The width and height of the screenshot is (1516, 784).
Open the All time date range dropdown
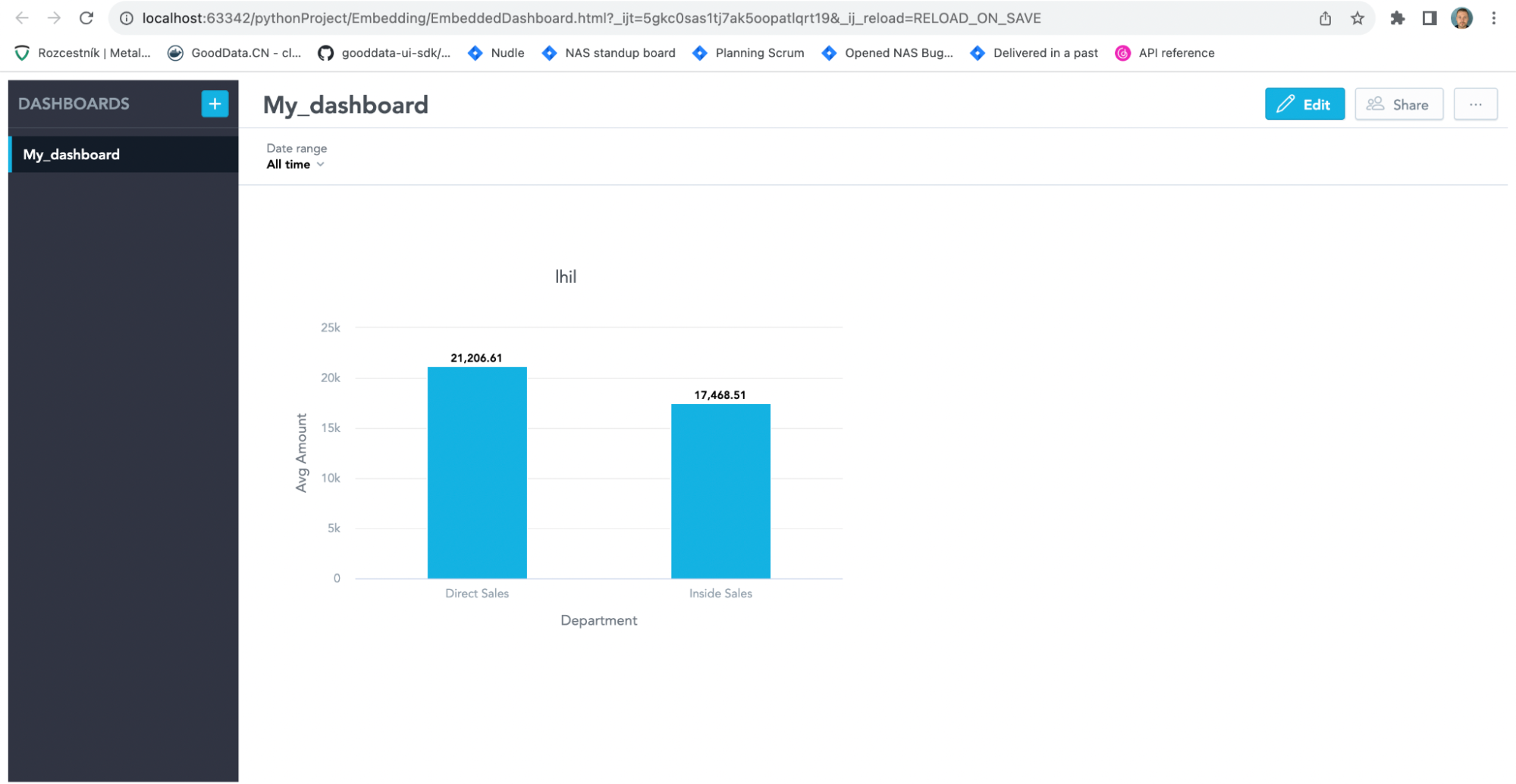coord(296,164)
